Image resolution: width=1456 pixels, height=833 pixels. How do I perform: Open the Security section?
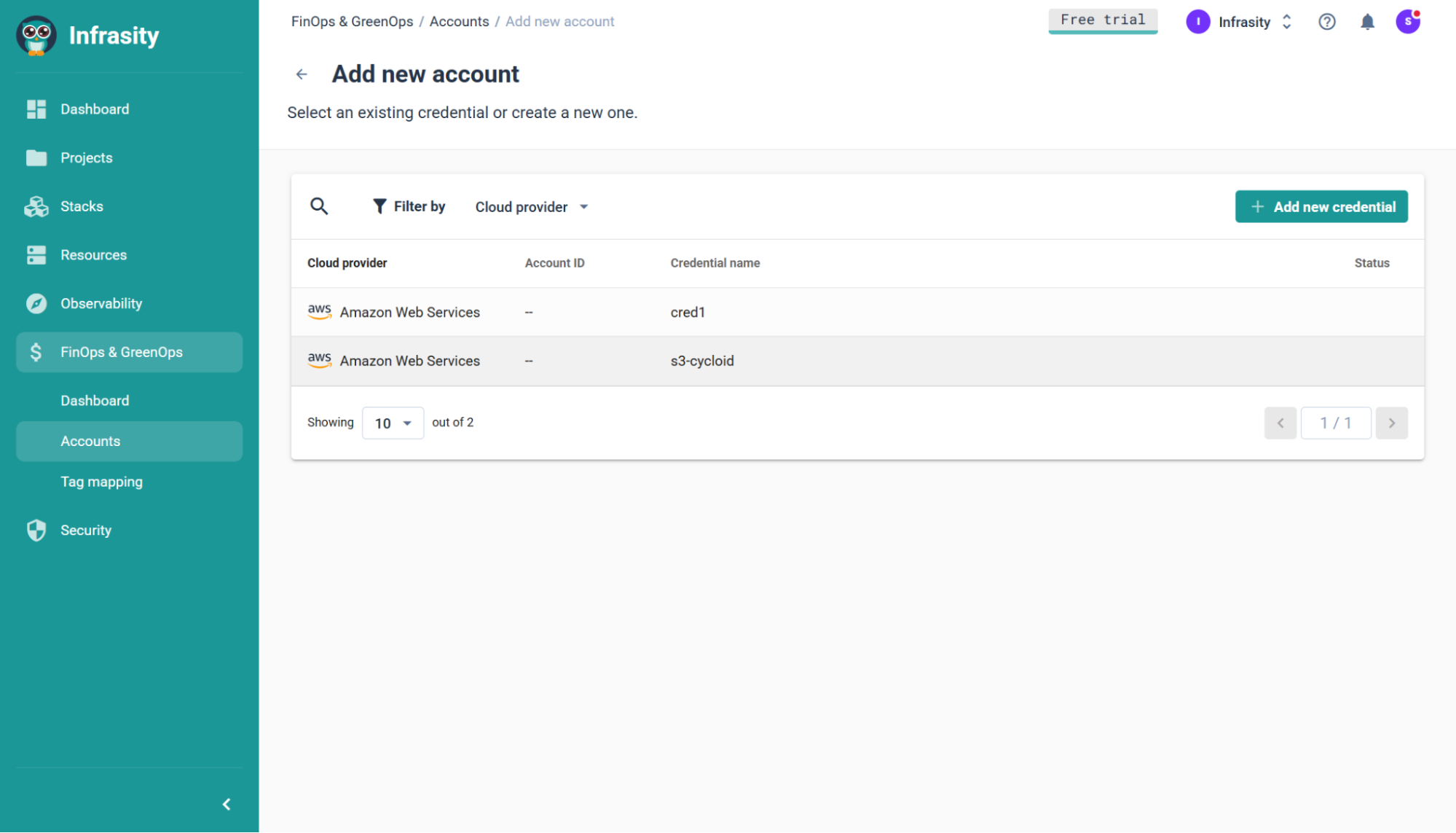tap(86, 530)
